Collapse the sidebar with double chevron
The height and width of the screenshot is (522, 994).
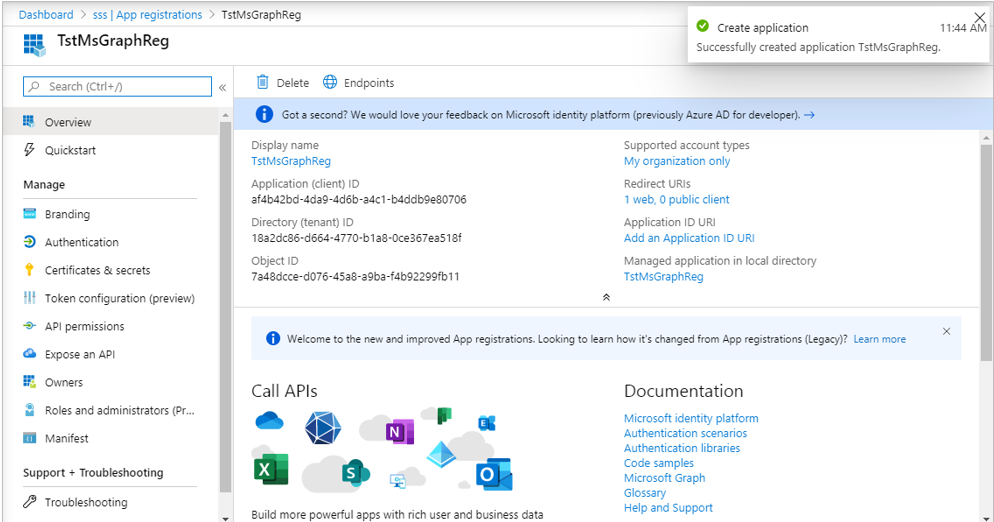(x=223, y=88)
